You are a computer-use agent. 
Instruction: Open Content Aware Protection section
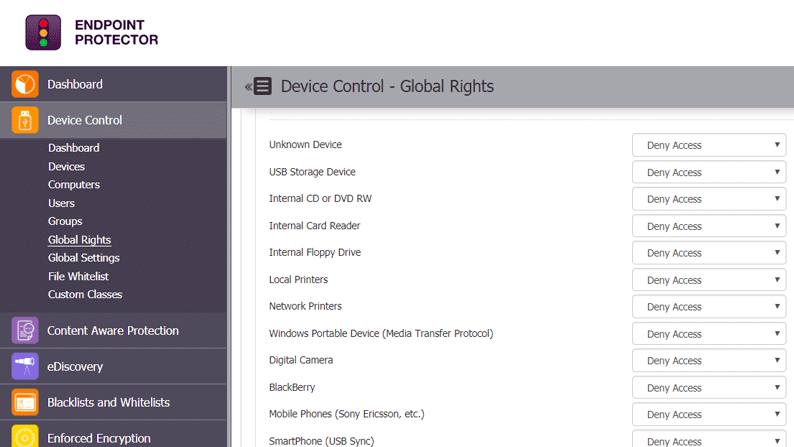(x=113, y=330)
